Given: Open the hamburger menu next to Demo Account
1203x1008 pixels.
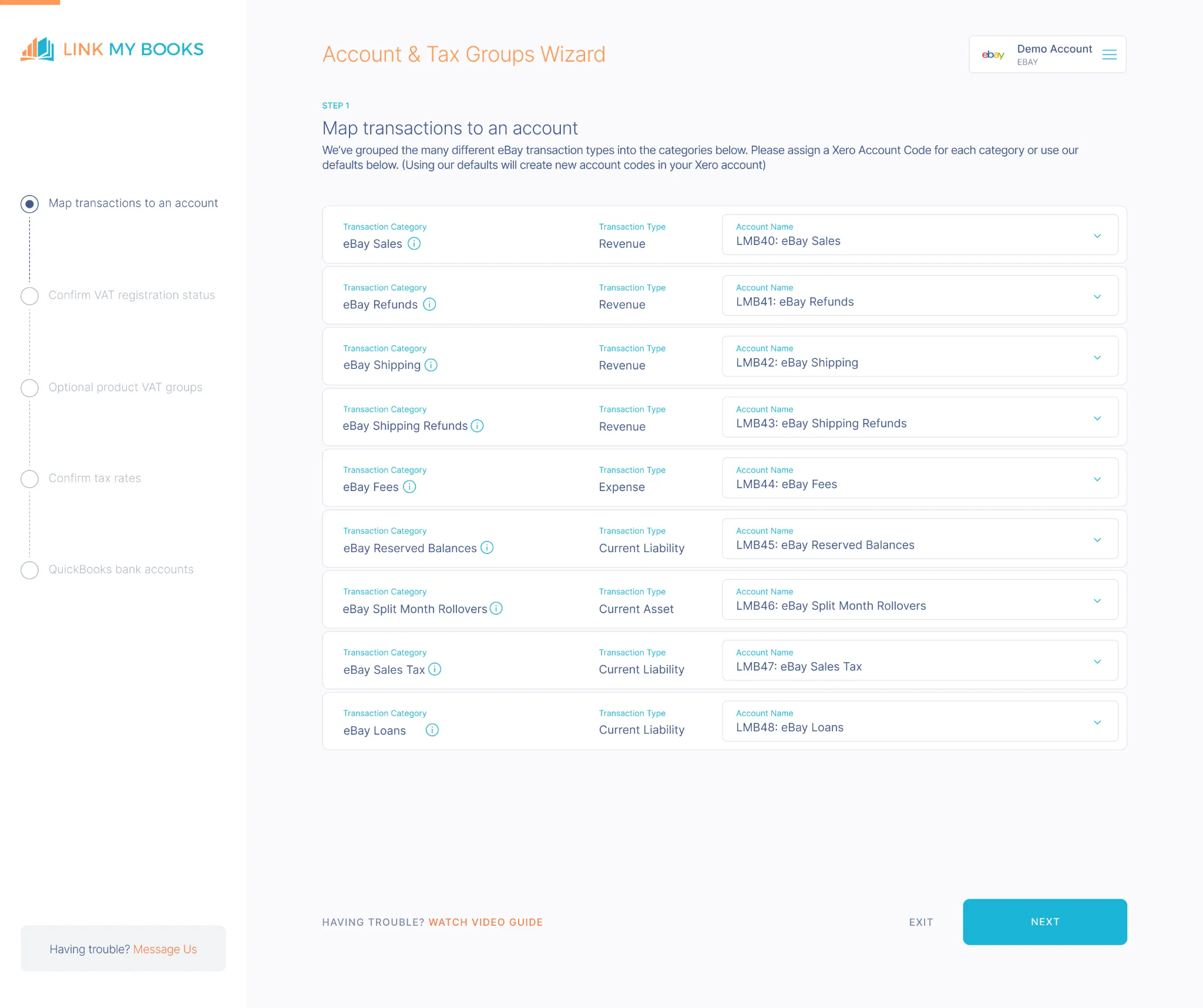Looking at the screenshot, I should tap(1109, 55).
